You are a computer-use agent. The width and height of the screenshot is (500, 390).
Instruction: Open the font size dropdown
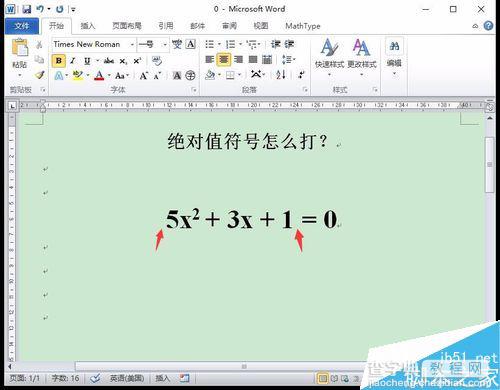pos(165,44)
